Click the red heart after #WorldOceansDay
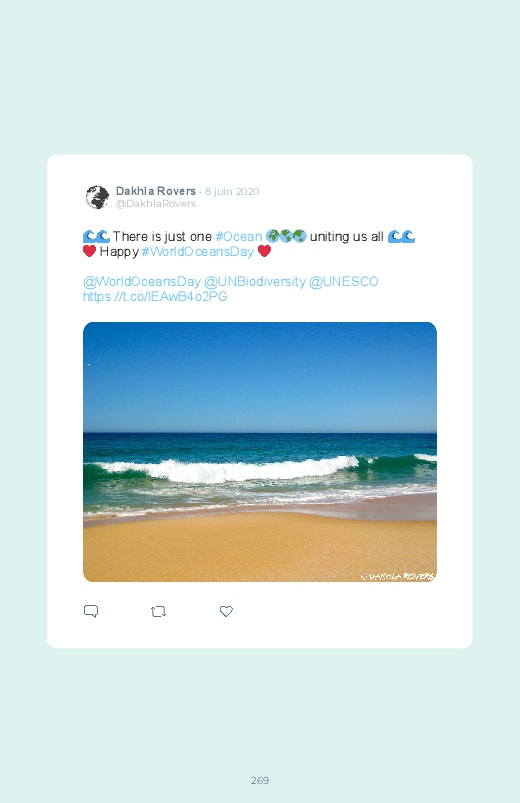This screenshot has height=803, width=520. click(264, 251)
